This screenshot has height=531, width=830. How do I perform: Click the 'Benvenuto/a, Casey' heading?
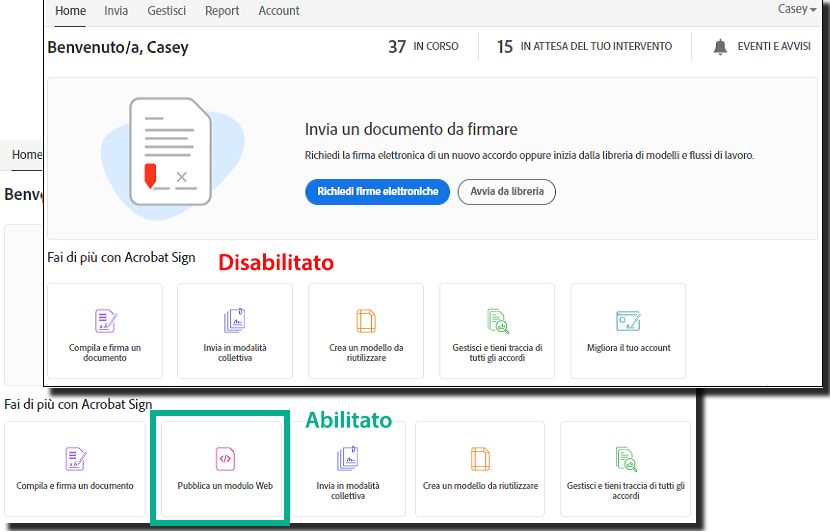118,47
